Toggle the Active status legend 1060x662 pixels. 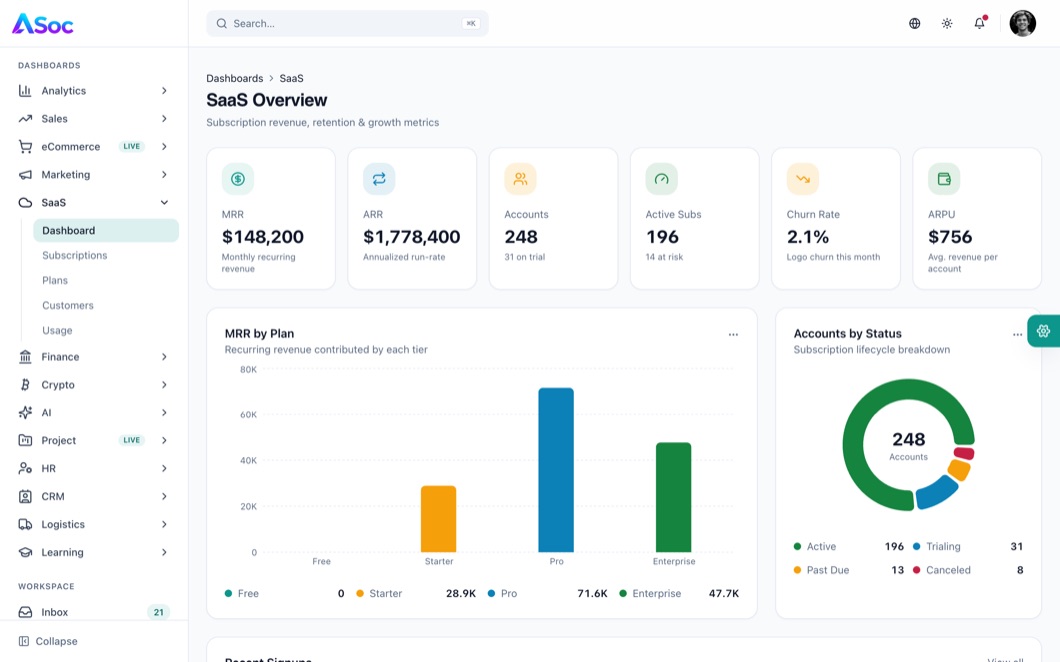coord(848,546)
